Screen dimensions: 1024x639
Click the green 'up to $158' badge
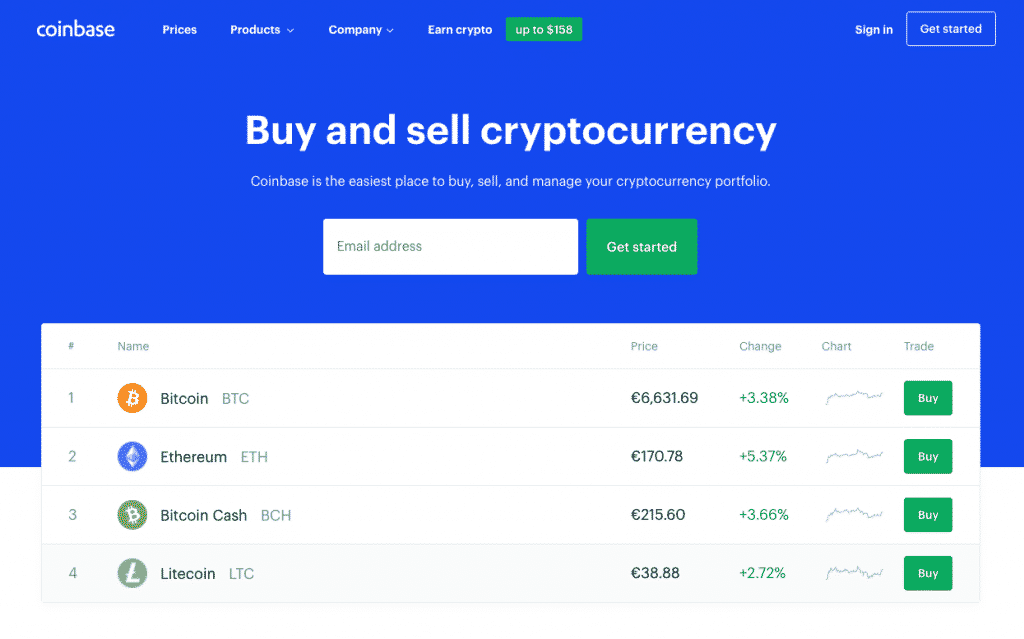pos(544,30)
